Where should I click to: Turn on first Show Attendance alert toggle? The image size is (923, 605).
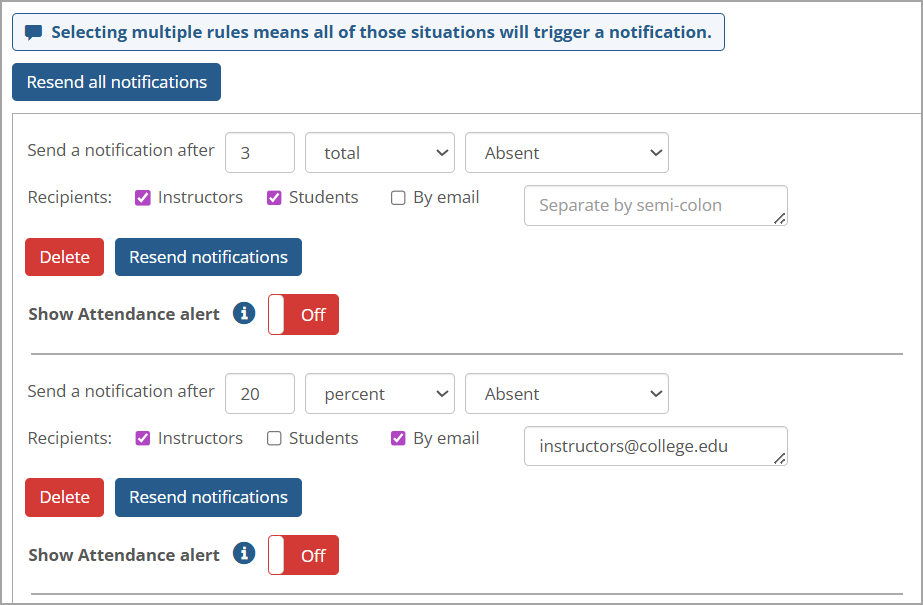tap(303, 314)
